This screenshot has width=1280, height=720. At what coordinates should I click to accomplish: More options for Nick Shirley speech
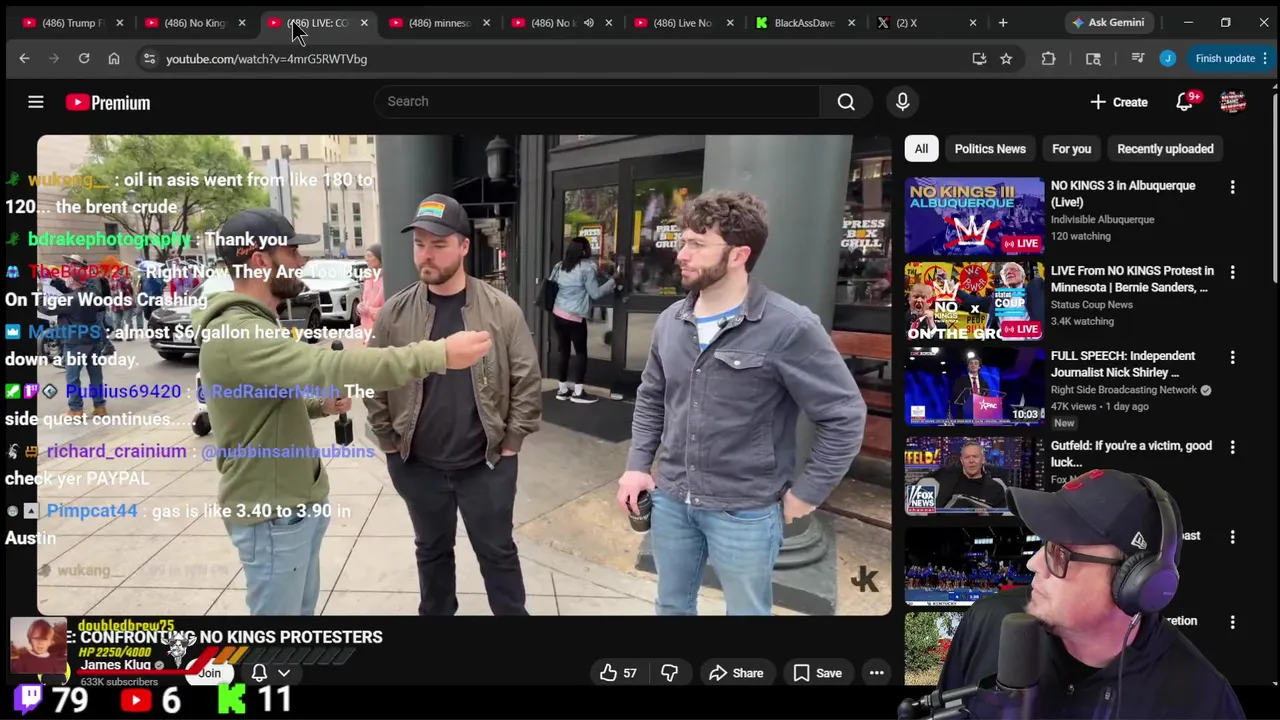coord(1232,357)
